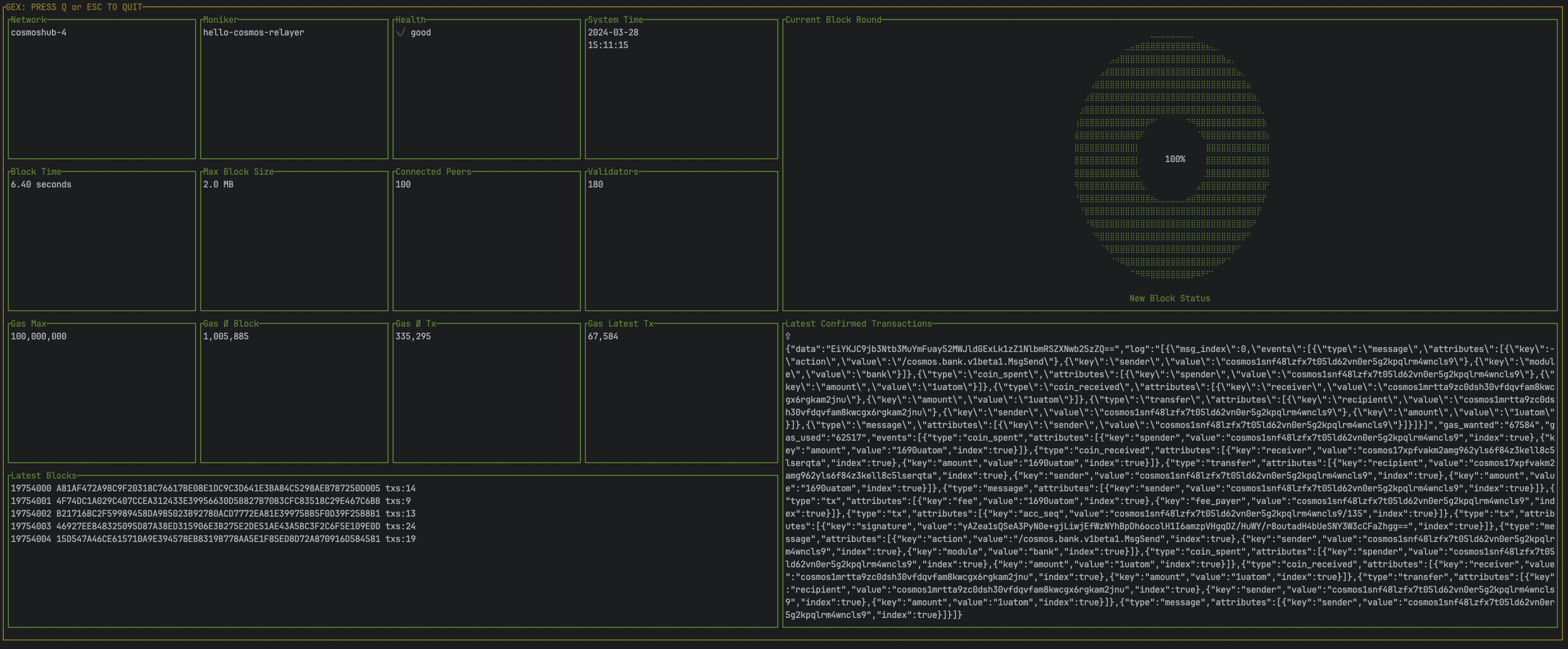The image size is (1568, 649).
Task: Toggle the New Block Status indicator
Action: tap(1170, 298)
